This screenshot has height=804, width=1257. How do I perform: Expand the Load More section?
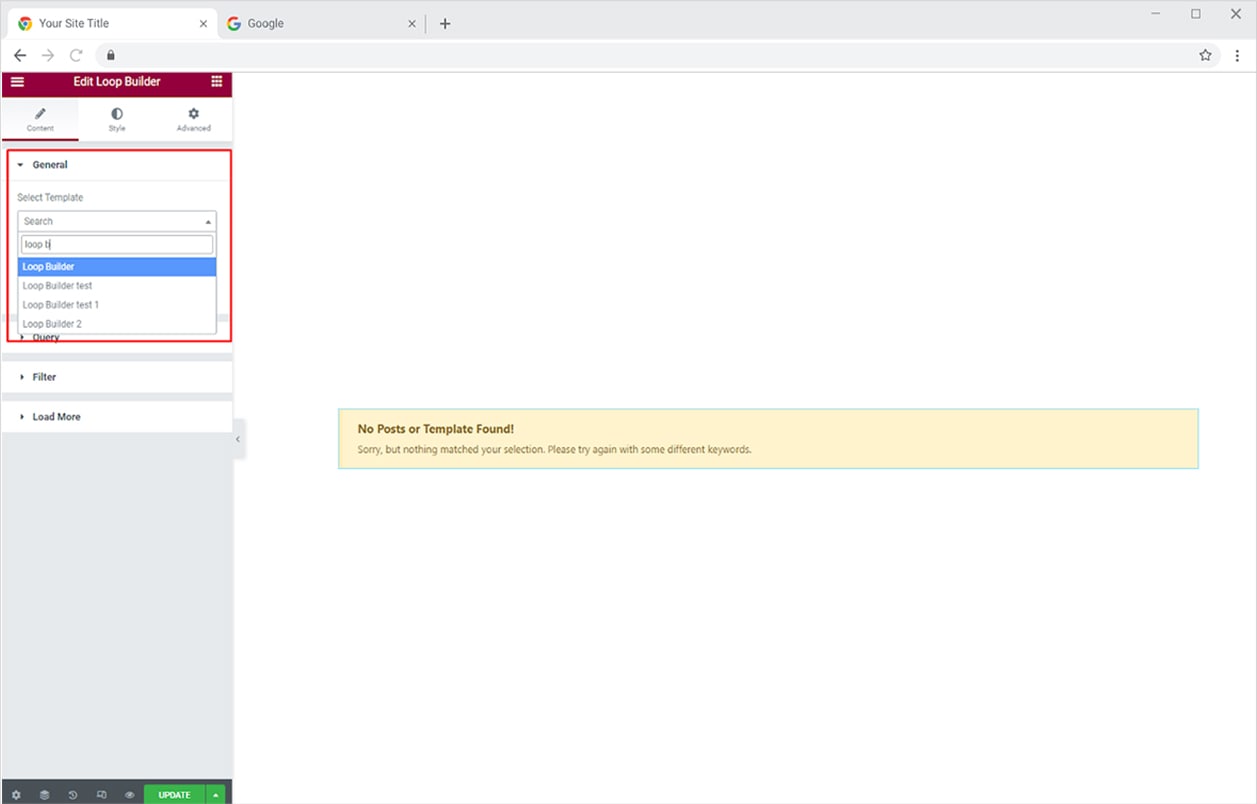[x=56, y=417]
